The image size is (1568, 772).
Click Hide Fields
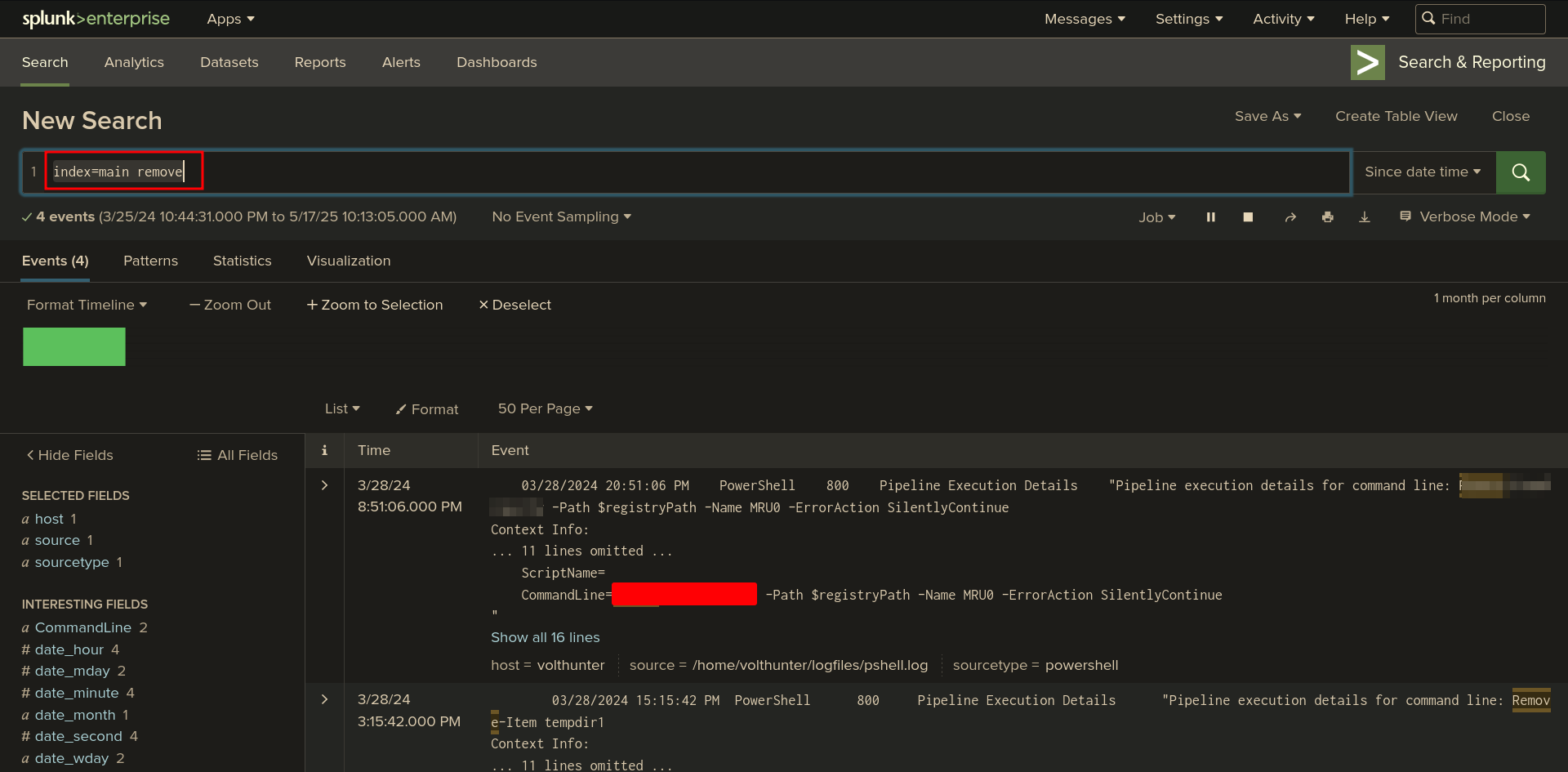[x=70, y=455]
